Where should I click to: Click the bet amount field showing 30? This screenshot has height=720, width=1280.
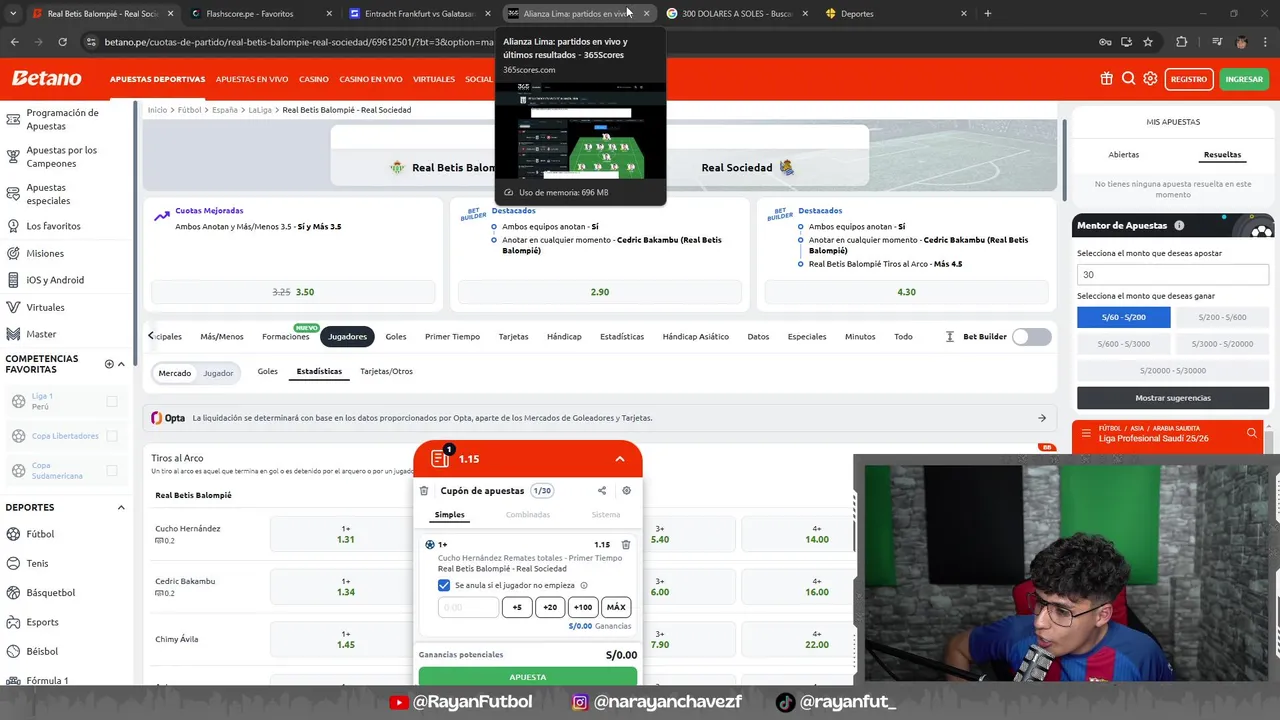[x=1173, y=274]
